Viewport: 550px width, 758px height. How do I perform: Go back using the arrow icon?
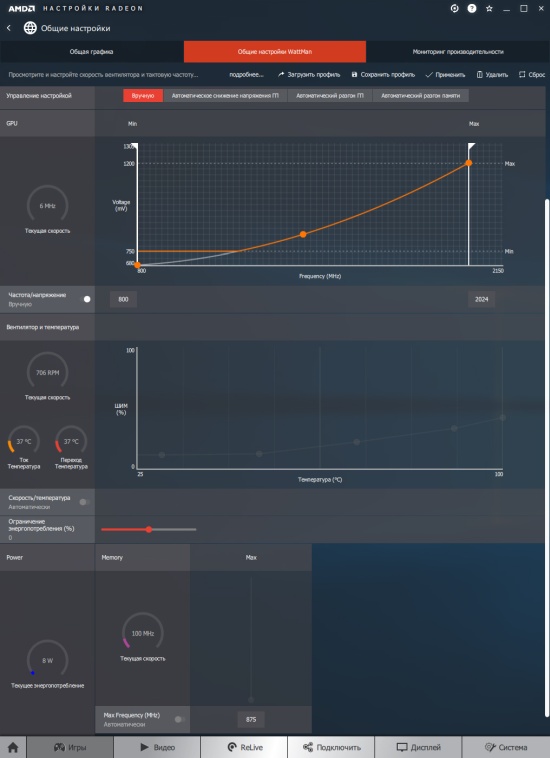click(x=9, y=28)
